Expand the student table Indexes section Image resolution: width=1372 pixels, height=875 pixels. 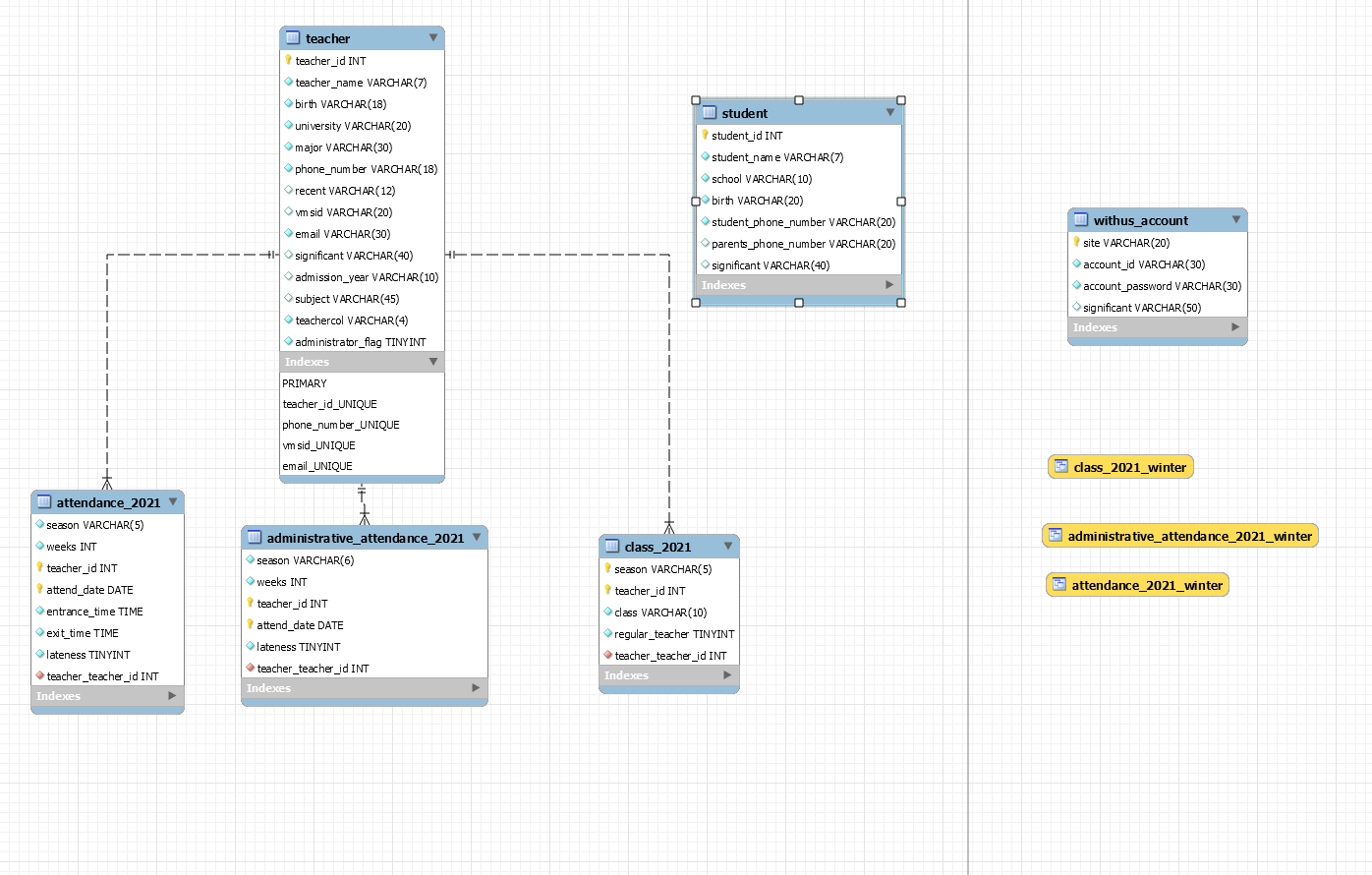point(889,285)
